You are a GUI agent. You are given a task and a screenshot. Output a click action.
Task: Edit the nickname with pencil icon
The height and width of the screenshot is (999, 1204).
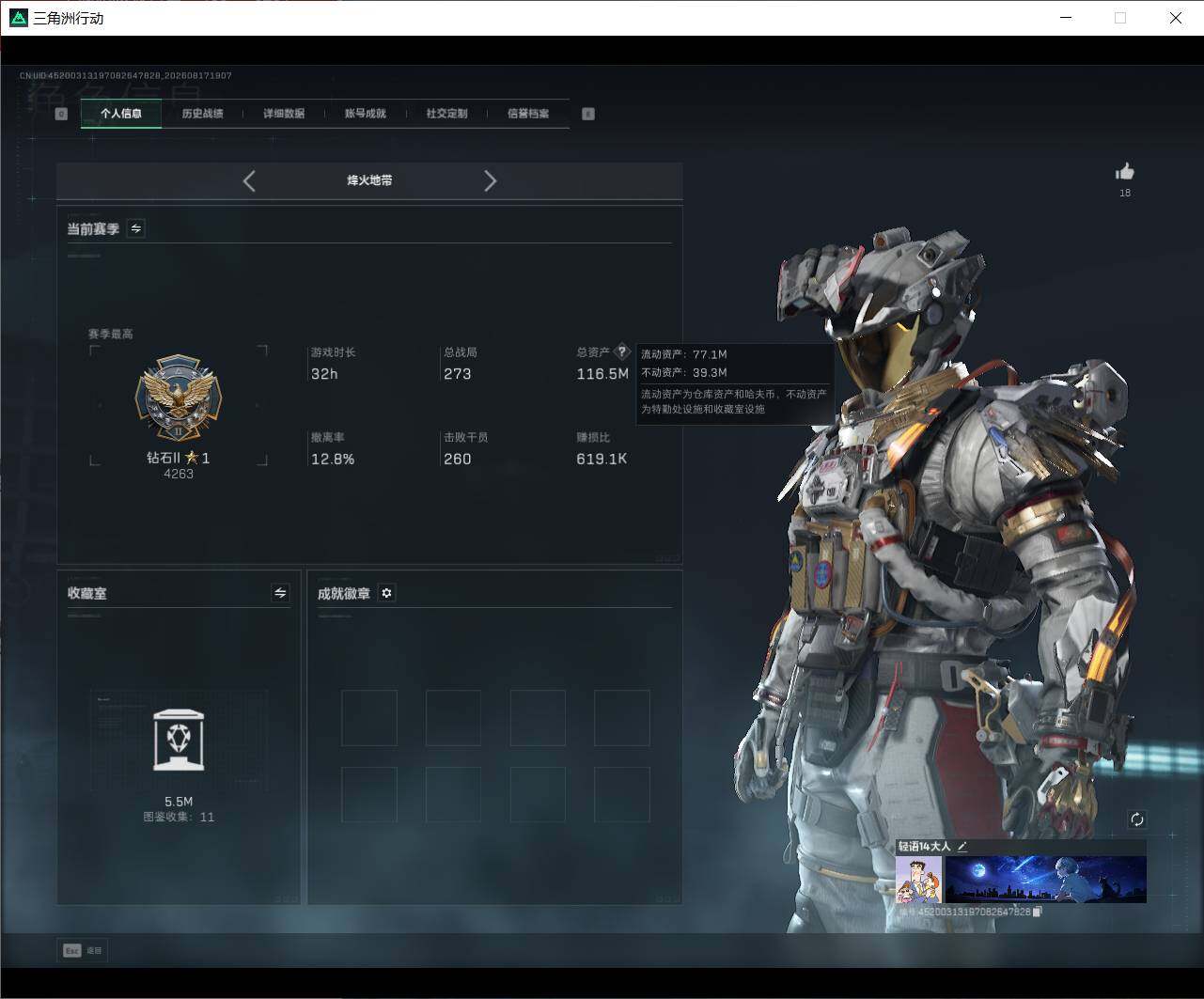tap(962, 847)
